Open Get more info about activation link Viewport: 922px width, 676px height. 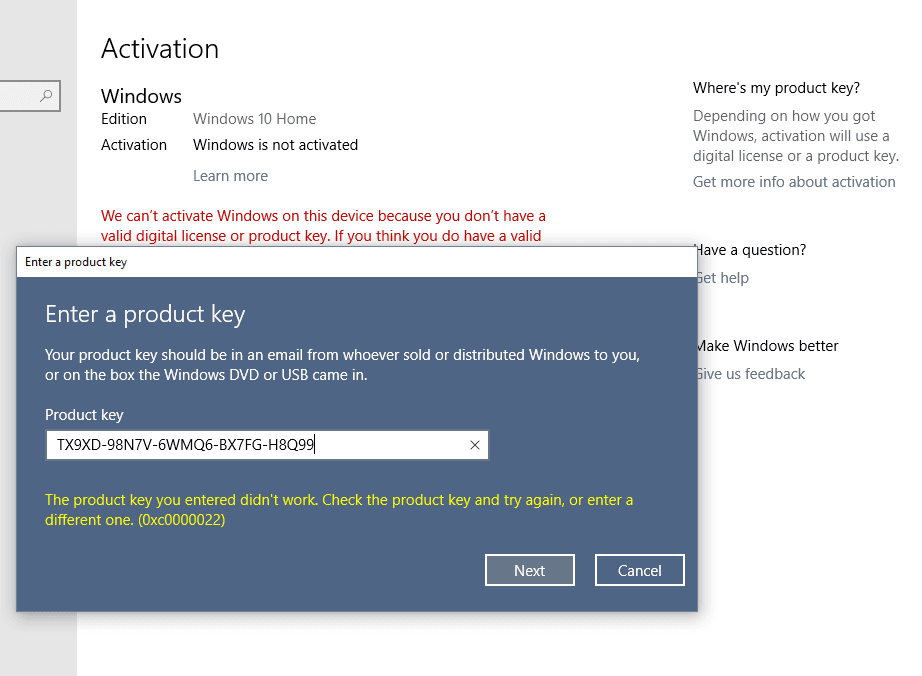794,182
